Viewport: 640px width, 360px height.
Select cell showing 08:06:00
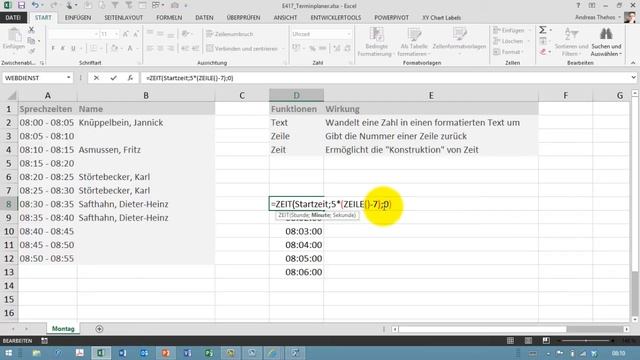pos(296,272)
